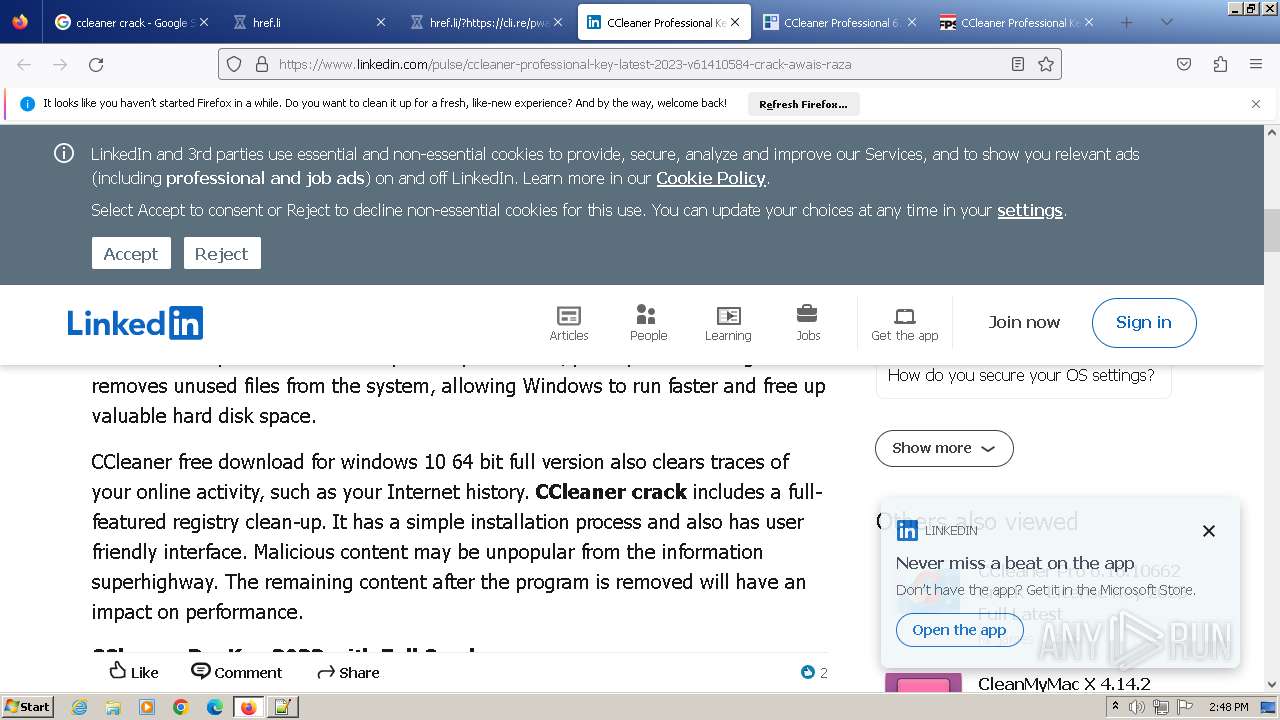Expand the list all tabs chevron
The height and width of the screenshot is (720, 1280).
click(1166, 22)
